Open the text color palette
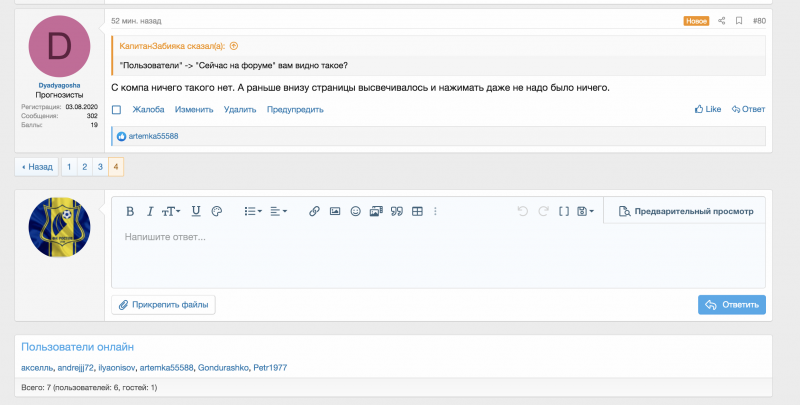This screenshot has height=405, width=800. coord(216,211)
